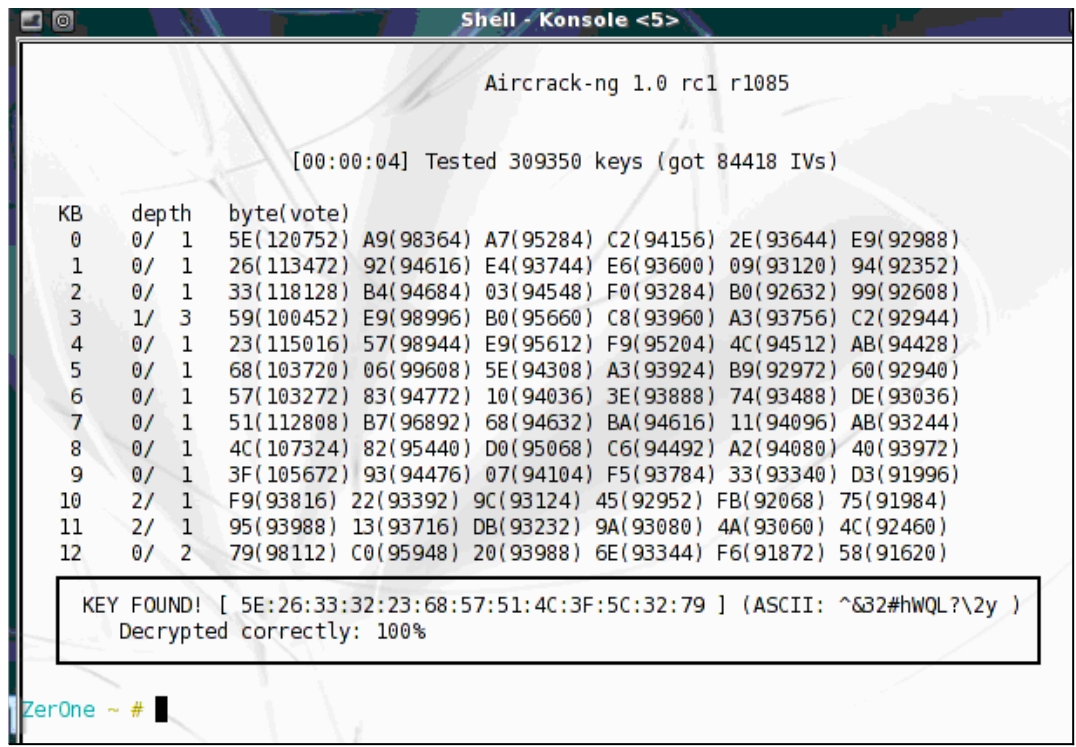
Task: Select the 59(100452) entry
Action: pyautogui.click(x=289, y=318)
